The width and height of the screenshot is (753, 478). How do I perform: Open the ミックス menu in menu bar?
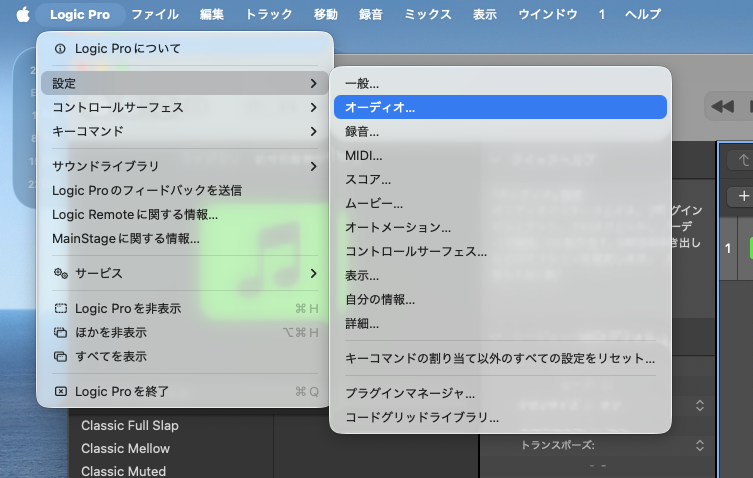[x=428, y=14]
